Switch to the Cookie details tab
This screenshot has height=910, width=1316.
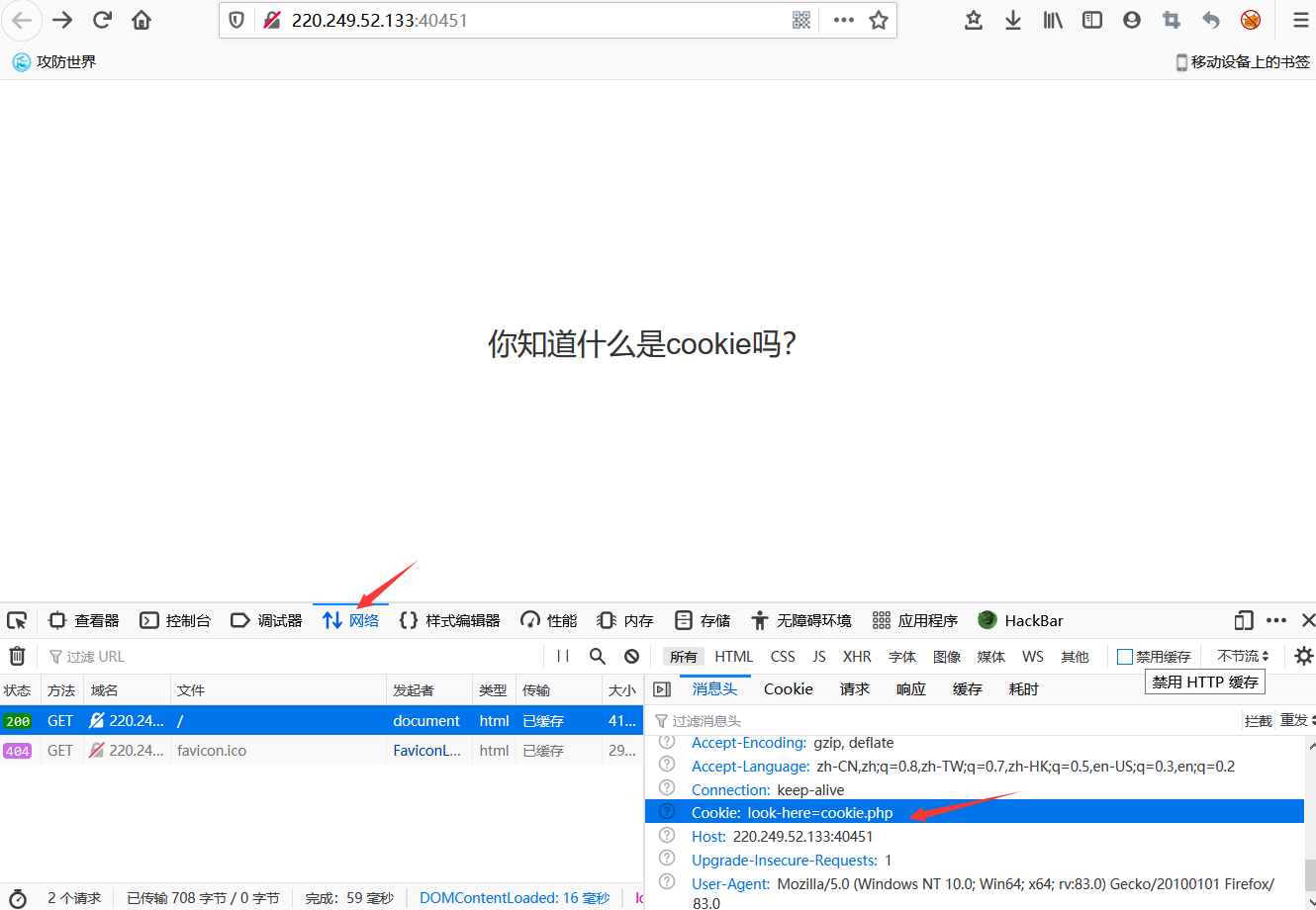[x=788, y=689]
